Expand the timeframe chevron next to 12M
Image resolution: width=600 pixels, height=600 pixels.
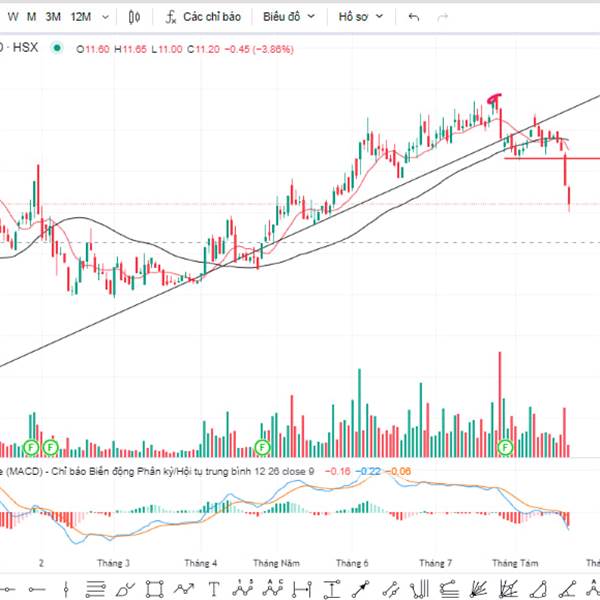(106, 17)
